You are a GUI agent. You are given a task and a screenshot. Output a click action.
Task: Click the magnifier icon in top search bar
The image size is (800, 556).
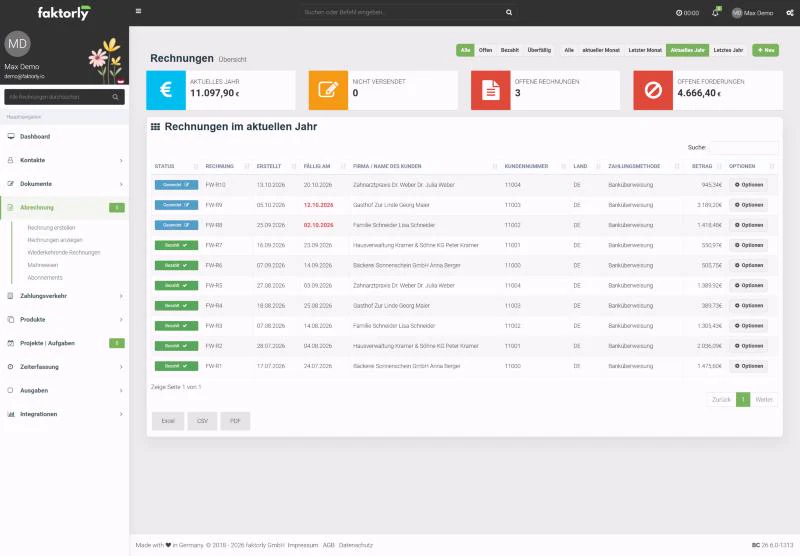(x=509, y=12)
